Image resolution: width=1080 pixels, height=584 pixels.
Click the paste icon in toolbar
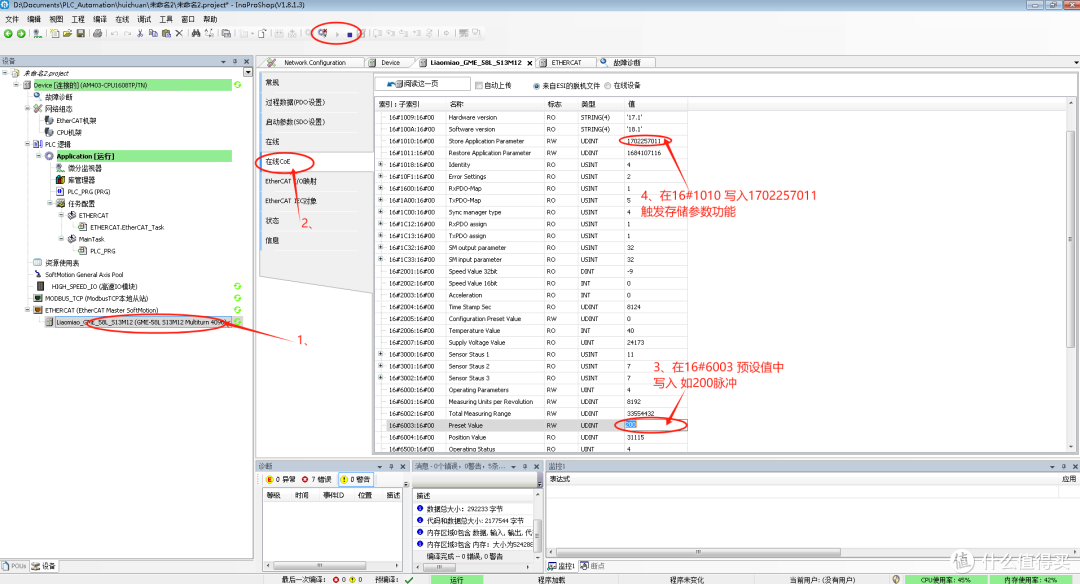click(166, 33)
